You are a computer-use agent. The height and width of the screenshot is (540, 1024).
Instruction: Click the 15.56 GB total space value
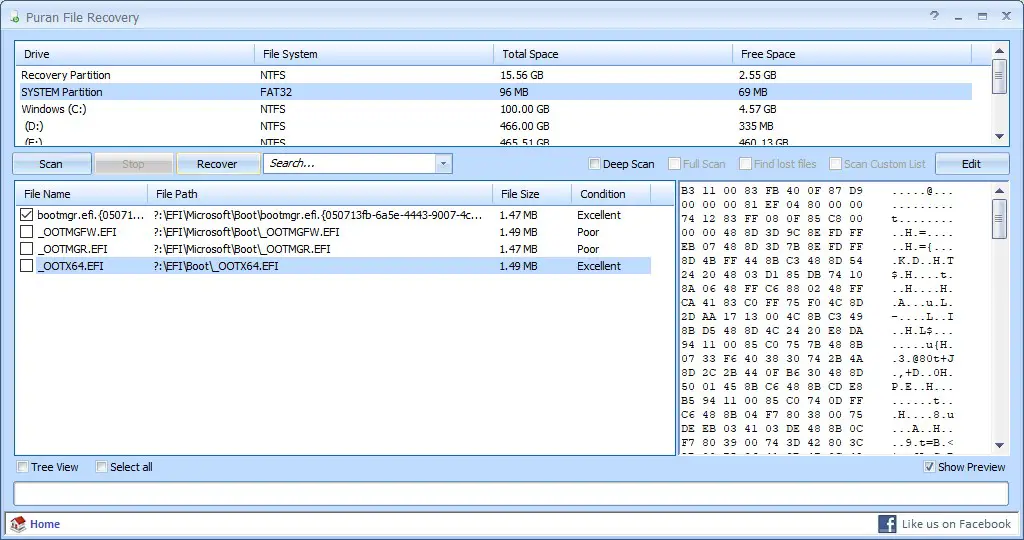pyautogui.click(x=521, y=75)
